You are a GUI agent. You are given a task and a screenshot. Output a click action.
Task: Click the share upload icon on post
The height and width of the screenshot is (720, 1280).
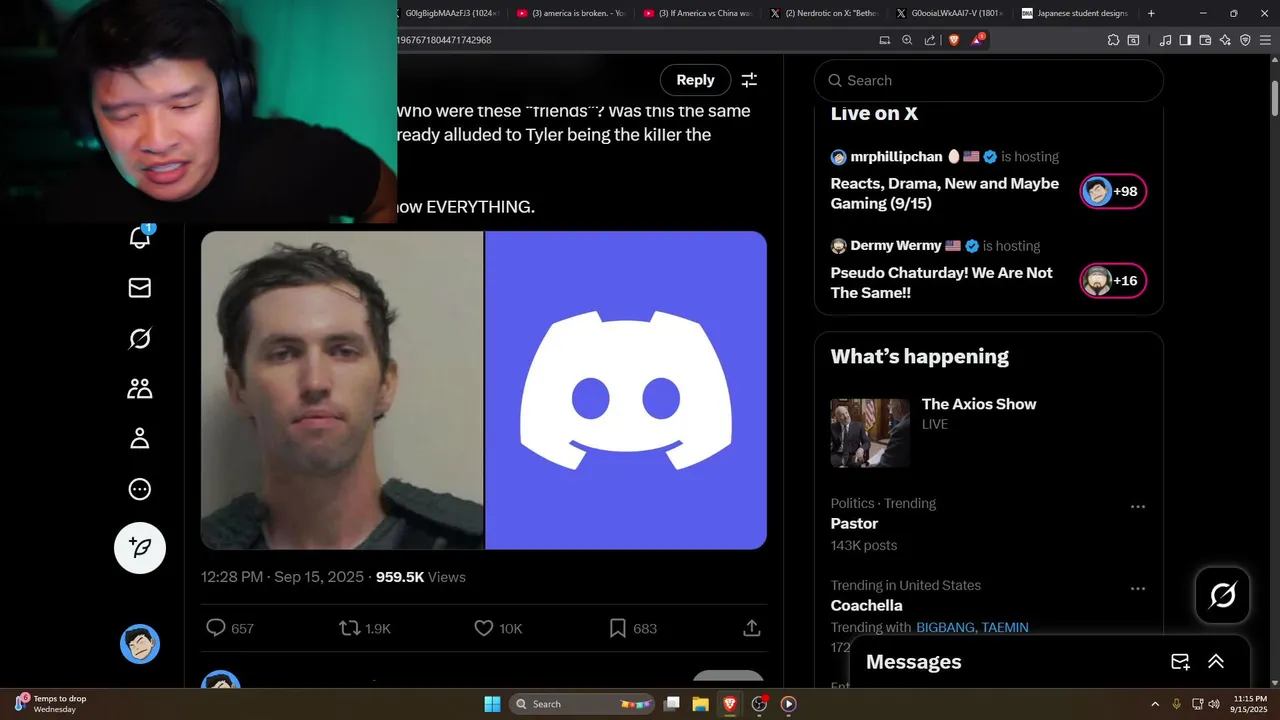(752, 628)
